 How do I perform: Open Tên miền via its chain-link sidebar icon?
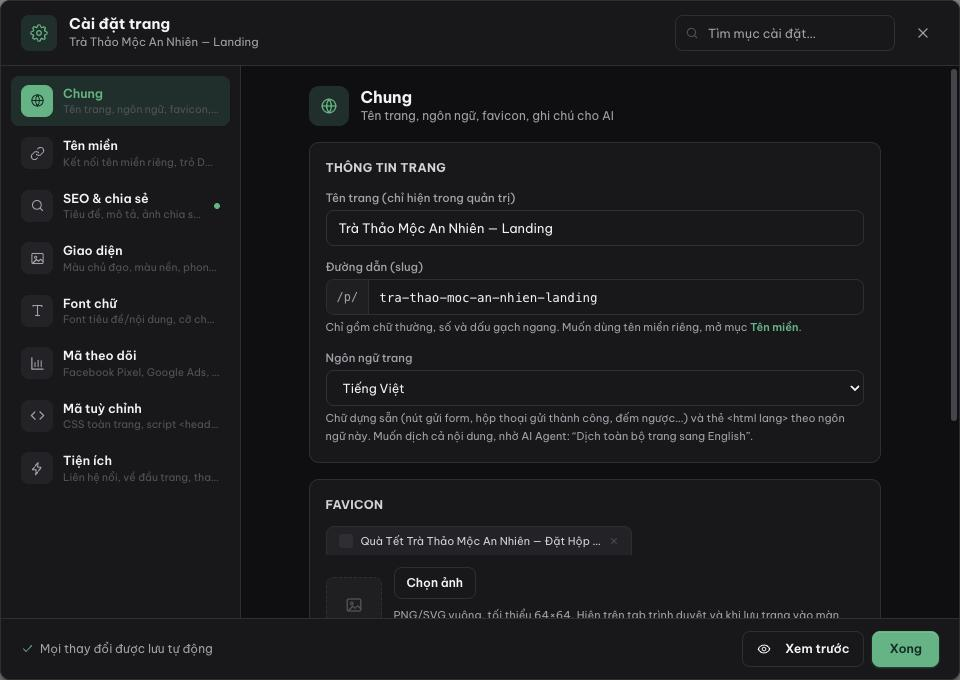(37, 153)
